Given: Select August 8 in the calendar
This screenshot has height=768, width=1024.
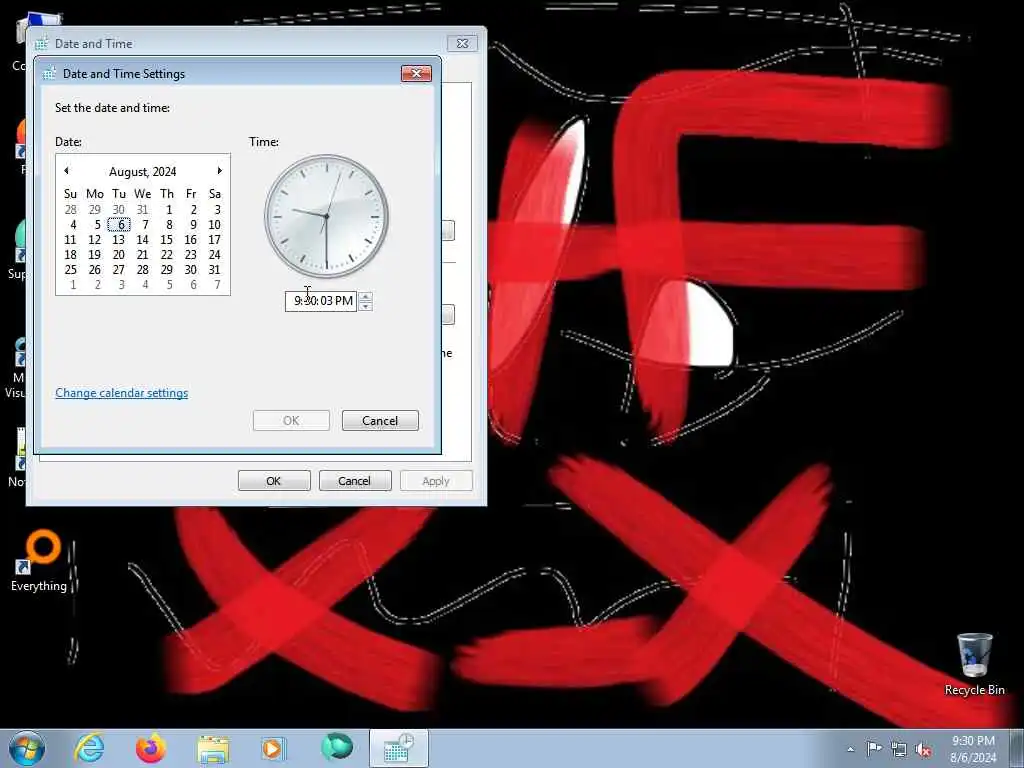Looking at the screenshot, I should coord(168,225).
